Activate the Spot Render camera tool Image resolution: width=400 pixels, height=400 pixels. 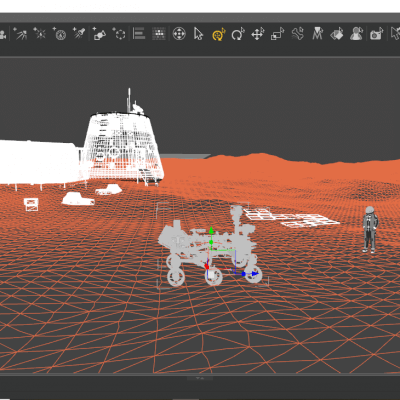click(377, 34)
